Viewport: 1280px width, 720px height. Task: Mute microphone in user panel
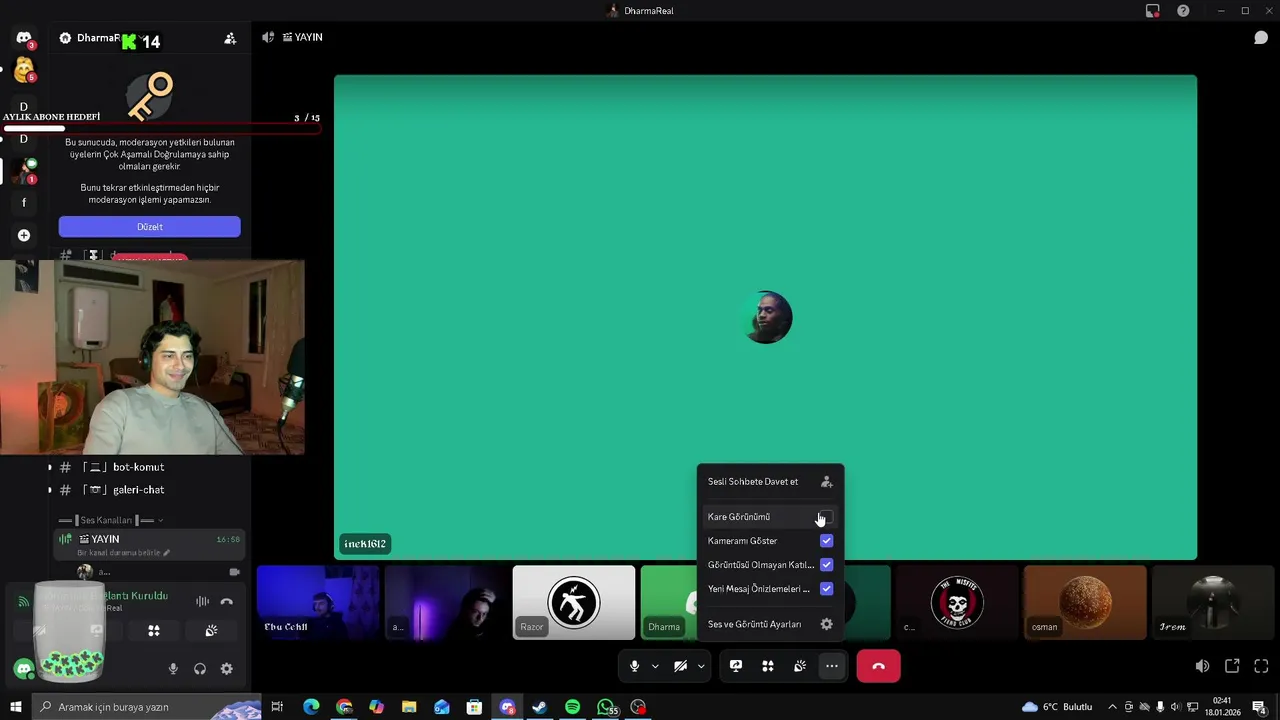pos(173,669)
